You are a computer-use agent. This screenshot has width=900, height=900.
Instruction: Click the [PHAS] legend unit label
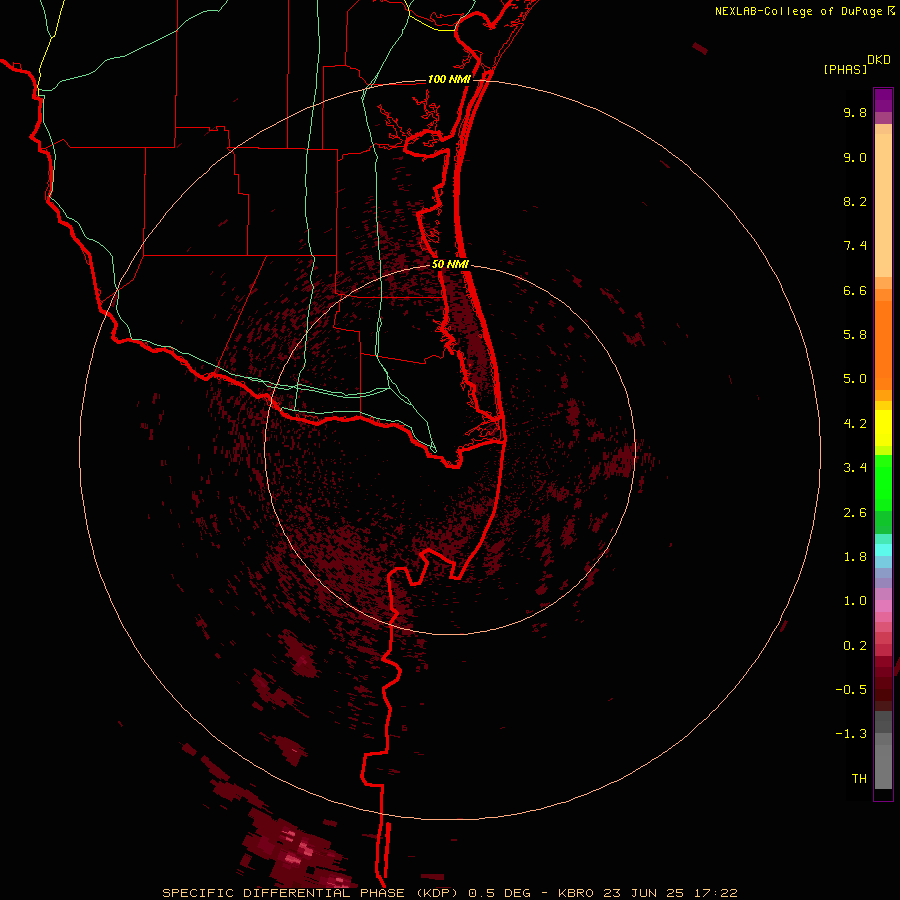[x=845, y=69]
